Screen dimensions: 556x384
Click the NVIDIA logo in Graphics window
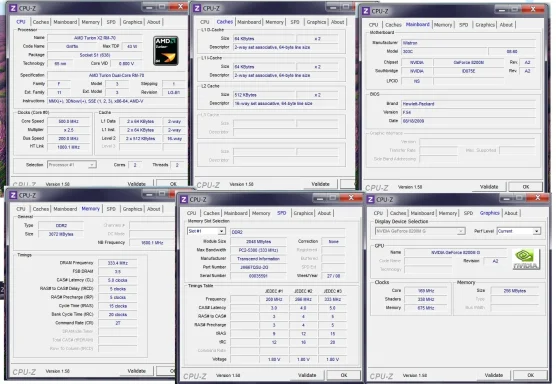[526, 259]
